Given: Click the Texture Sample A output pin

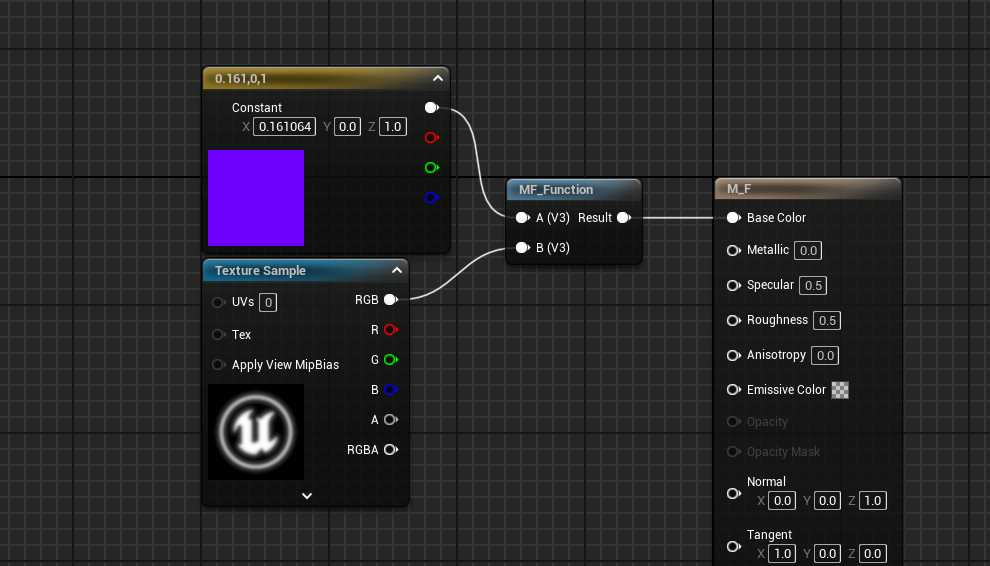Looking at the screenshot, I should tap(391, 419).
